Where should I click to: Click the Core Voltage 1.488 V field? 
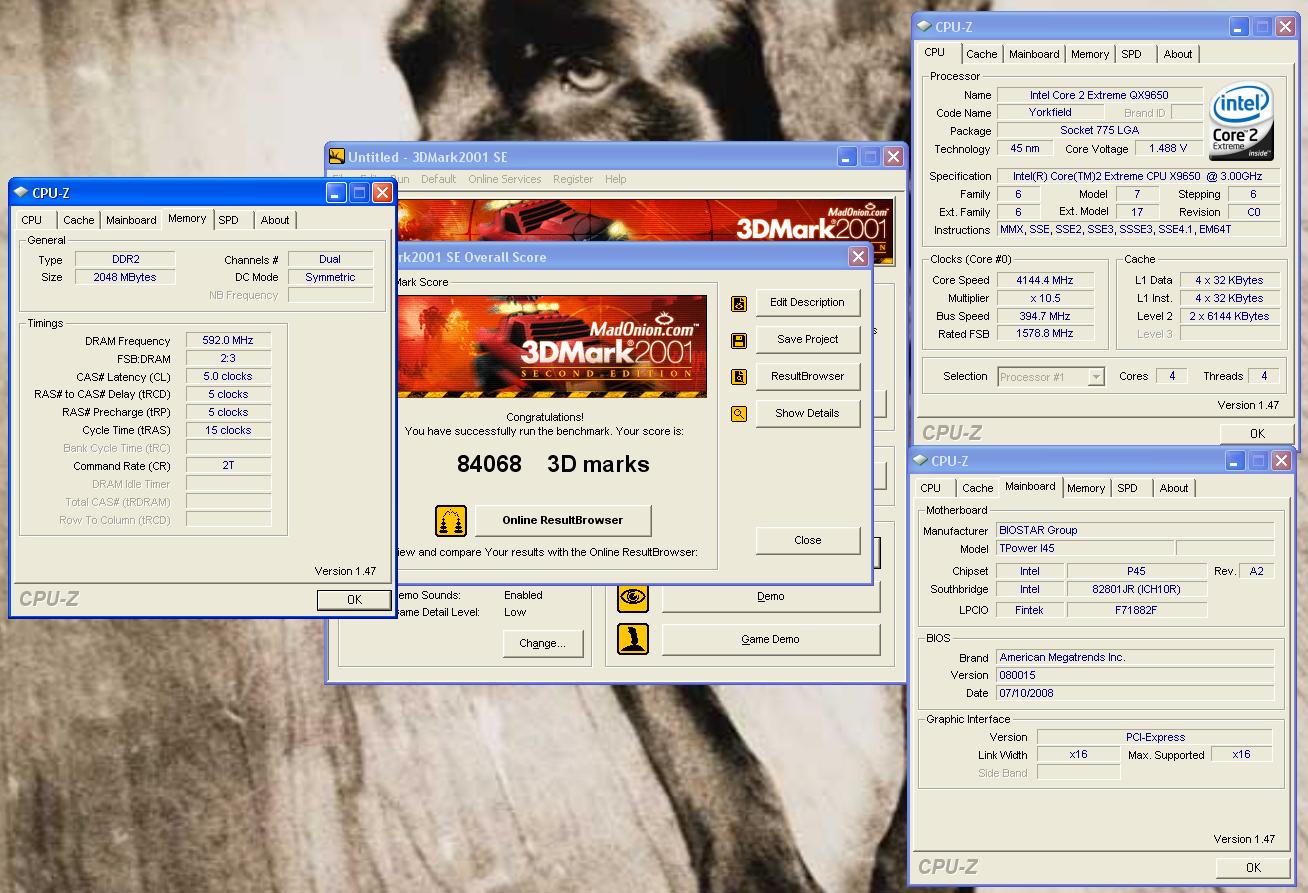point(1168,149)
